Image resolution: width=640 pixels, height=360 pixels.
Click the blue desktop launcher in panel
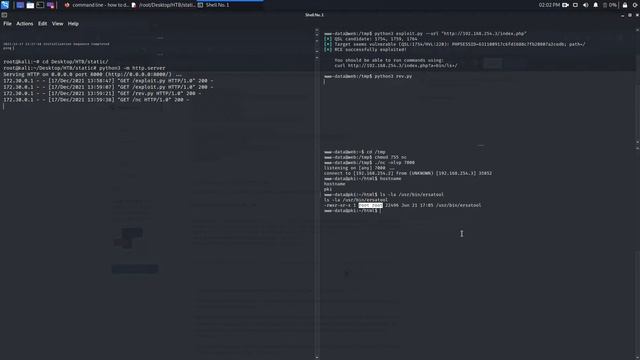coord(20,5)
